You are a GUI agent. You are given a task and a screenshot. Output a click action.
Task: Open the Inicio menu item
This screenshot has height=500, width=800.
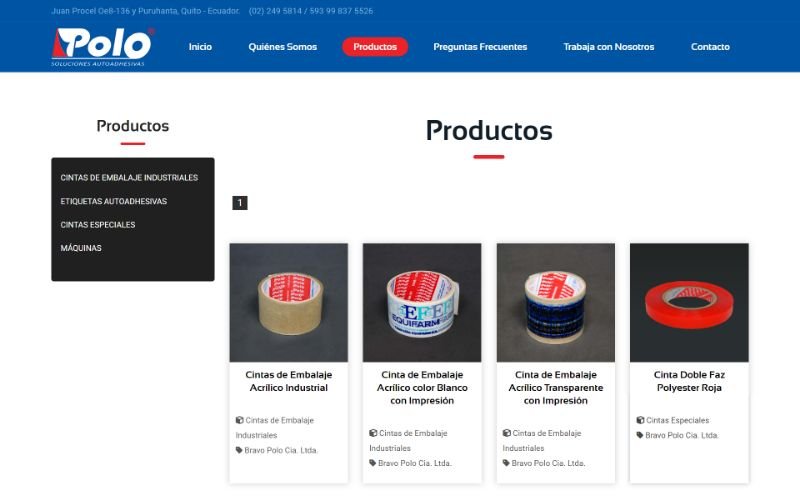[x=200, y=47]
